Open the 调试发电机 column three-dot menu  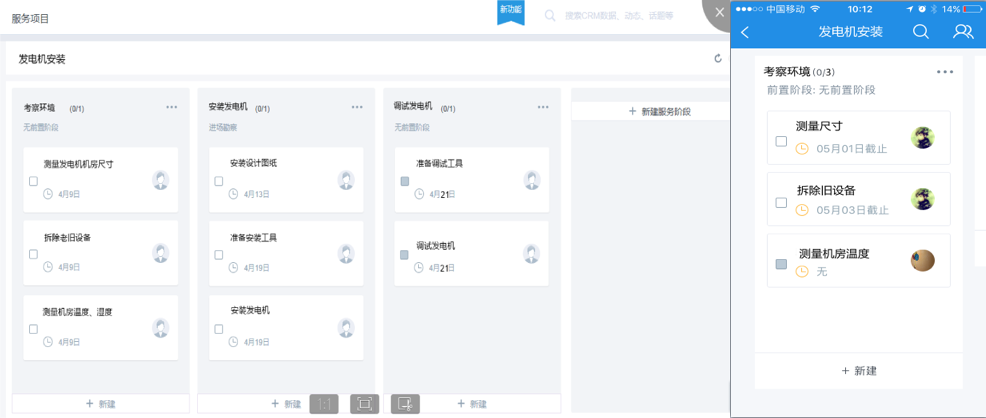tap(543, 107)
